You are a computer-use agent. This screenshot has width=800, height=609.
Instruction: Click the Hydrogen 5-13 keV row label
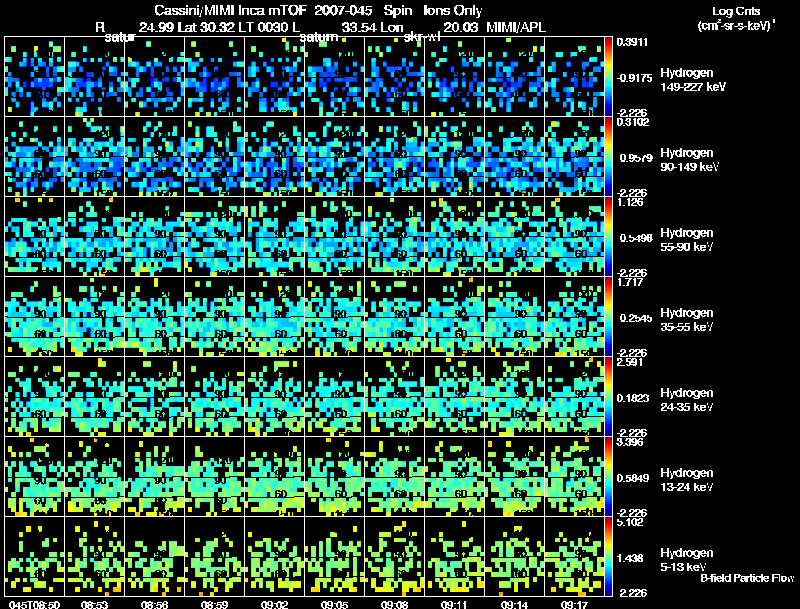pyautogui.click(x=686, y=560)
